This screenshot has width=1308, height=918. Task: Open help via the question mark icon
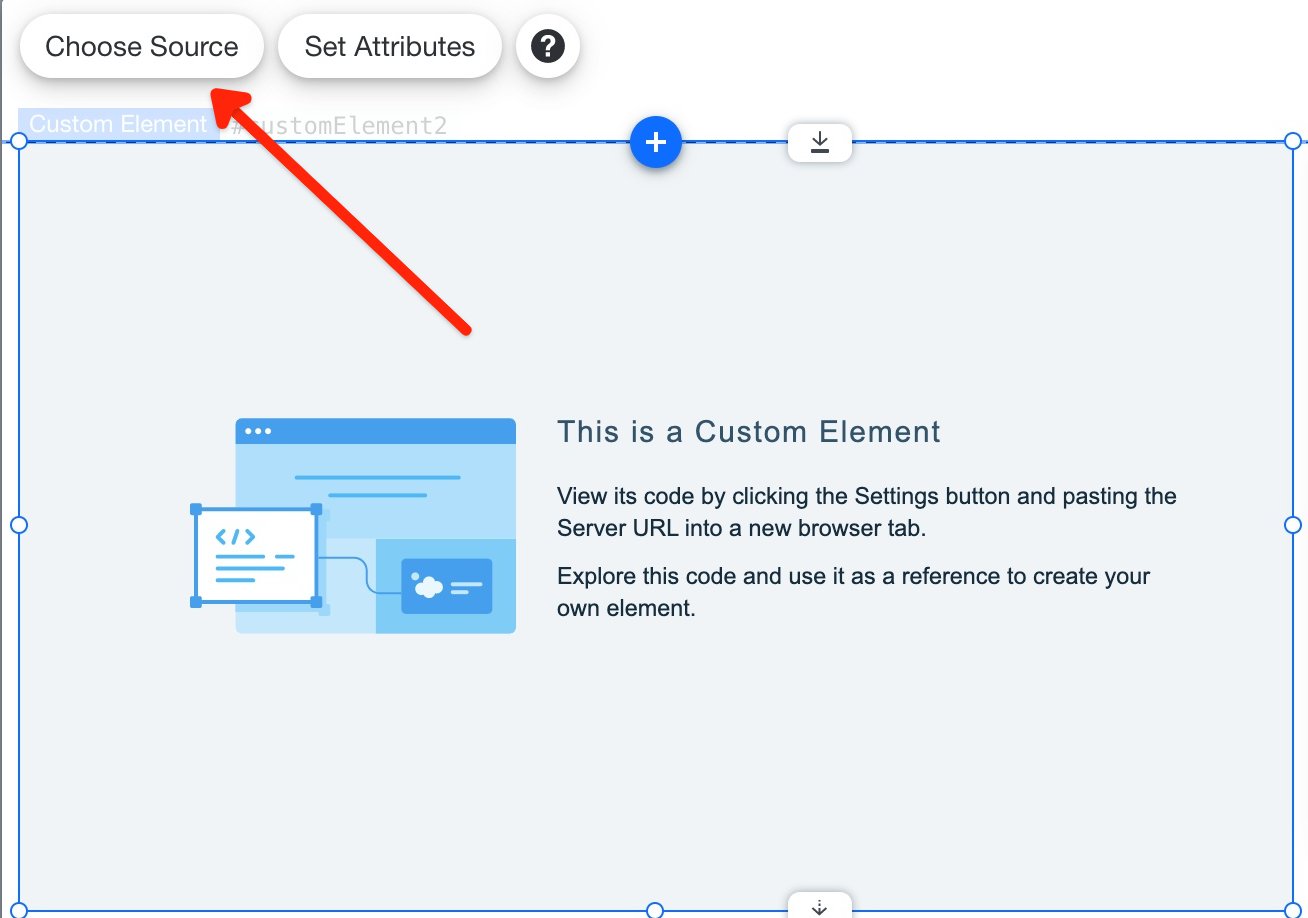(548, 46)
